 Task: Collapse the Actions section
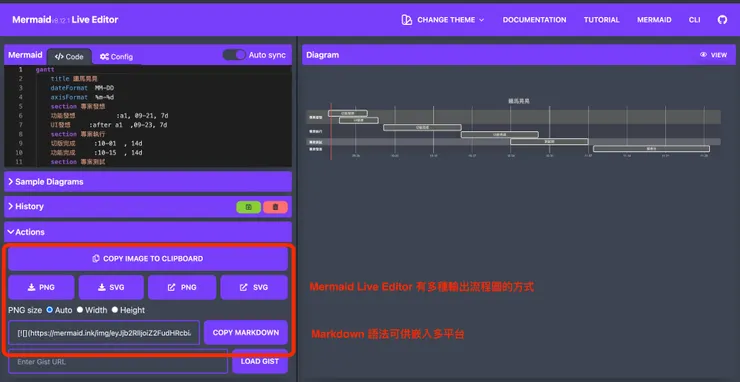coord(148,232)
